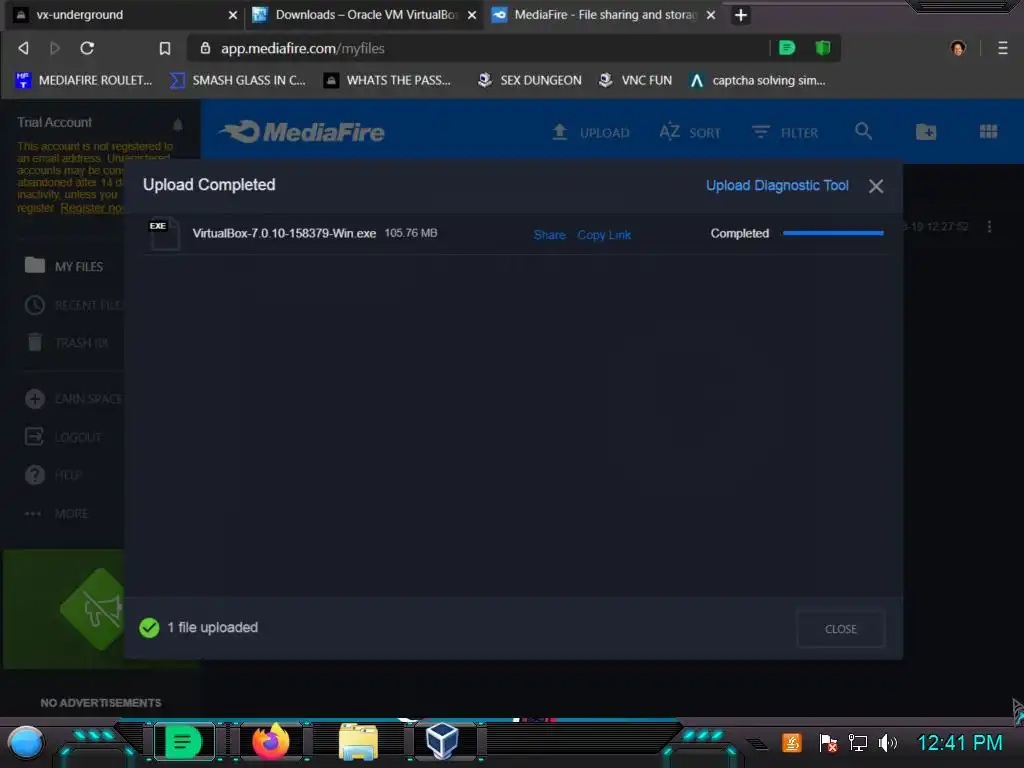
Task: Open the SMASH GLASS IN C... bookmark
Action: (x=238, y=80)
